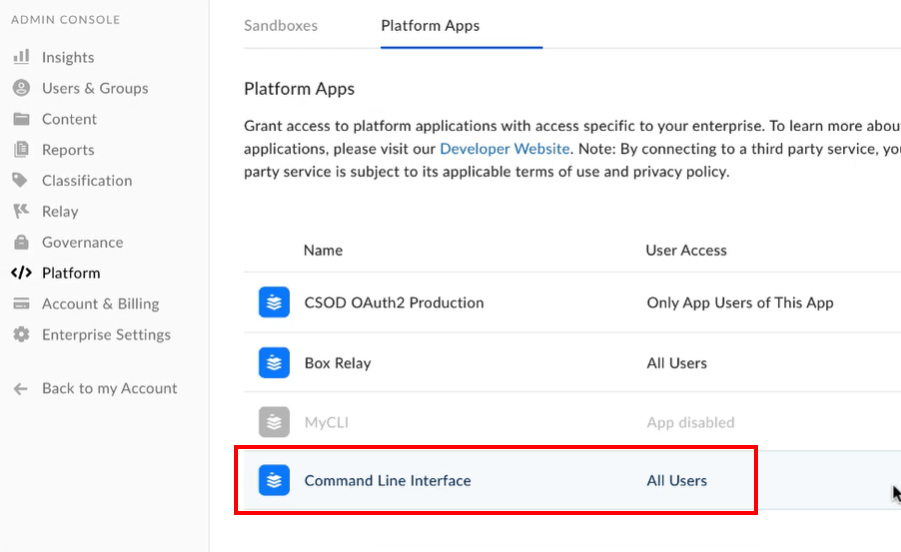Image resolution: width=901 pixels, height=552 pixels.
Task: Click Box Relay's All Users cell
Action: click(x=677, y=363)
